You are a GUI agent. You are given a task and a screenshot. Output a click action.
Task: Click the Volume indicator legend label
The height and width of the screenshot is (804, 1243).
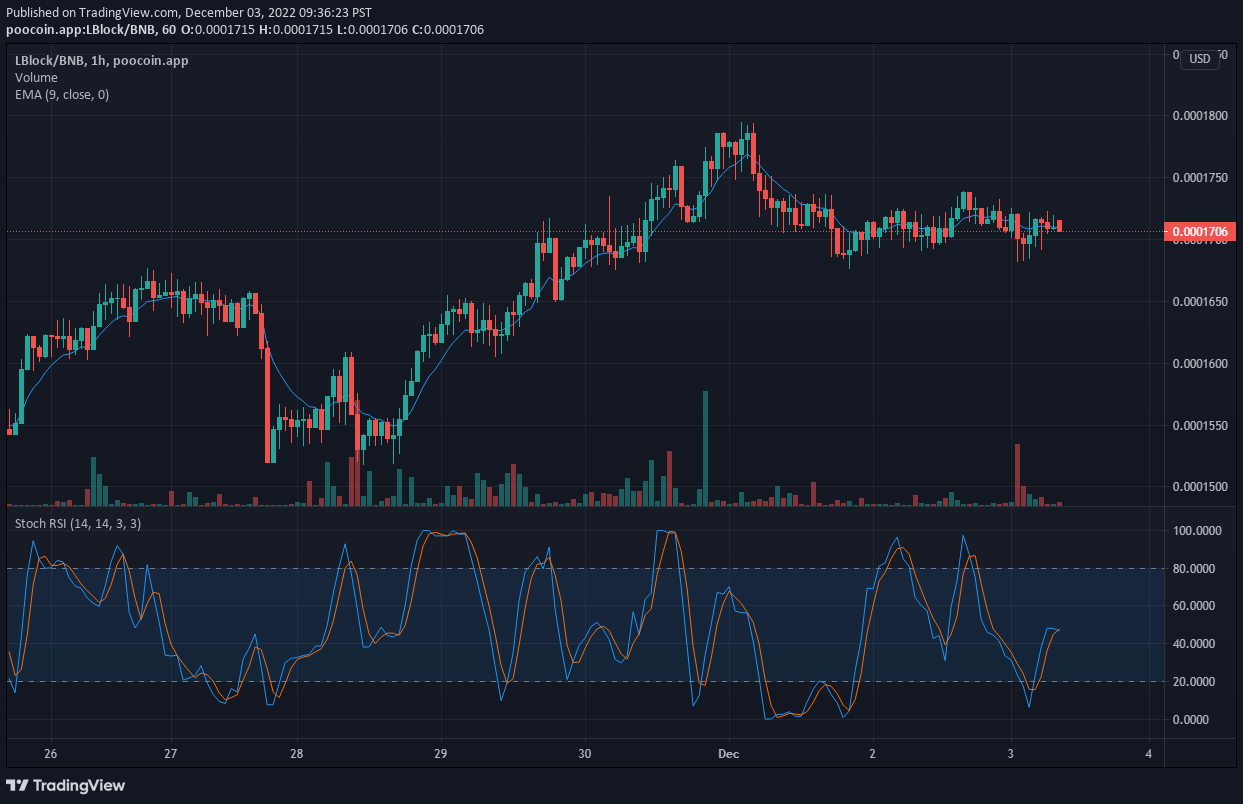[36, 78]
